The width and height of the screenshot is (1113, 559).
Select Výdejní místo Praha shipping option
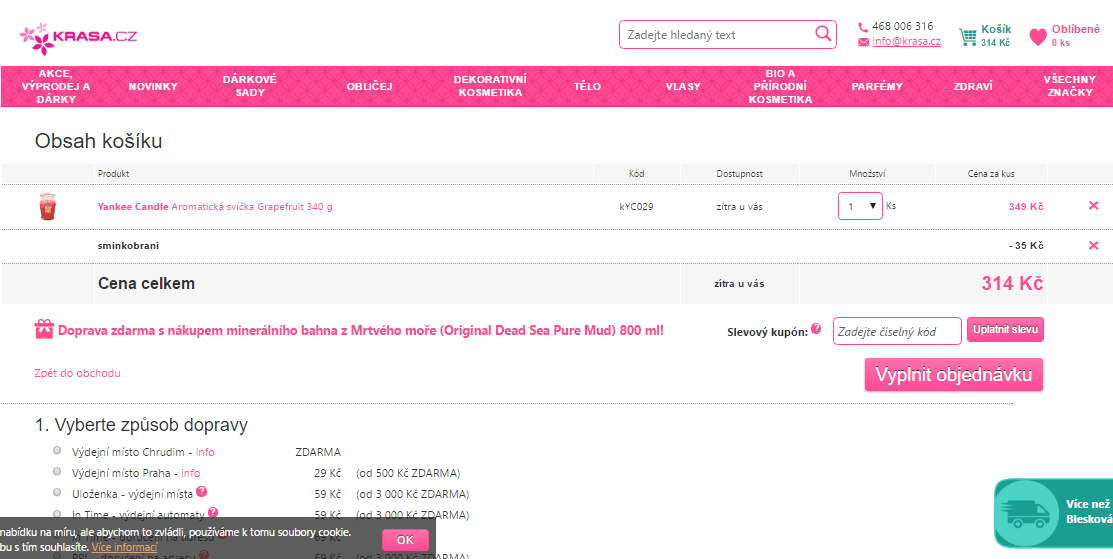pyautogui.click(x=57, y=471)
